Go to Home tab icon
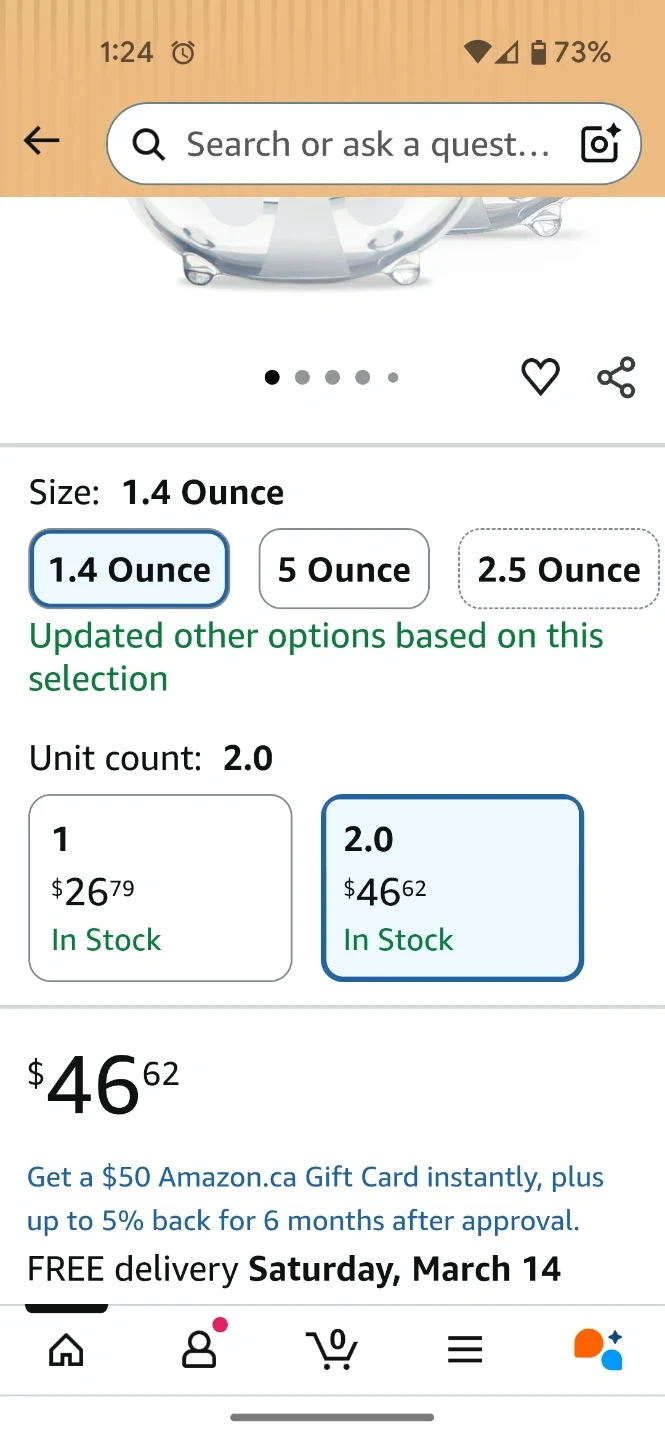The image size is (665, 1440). click(x=67, y=1350)
